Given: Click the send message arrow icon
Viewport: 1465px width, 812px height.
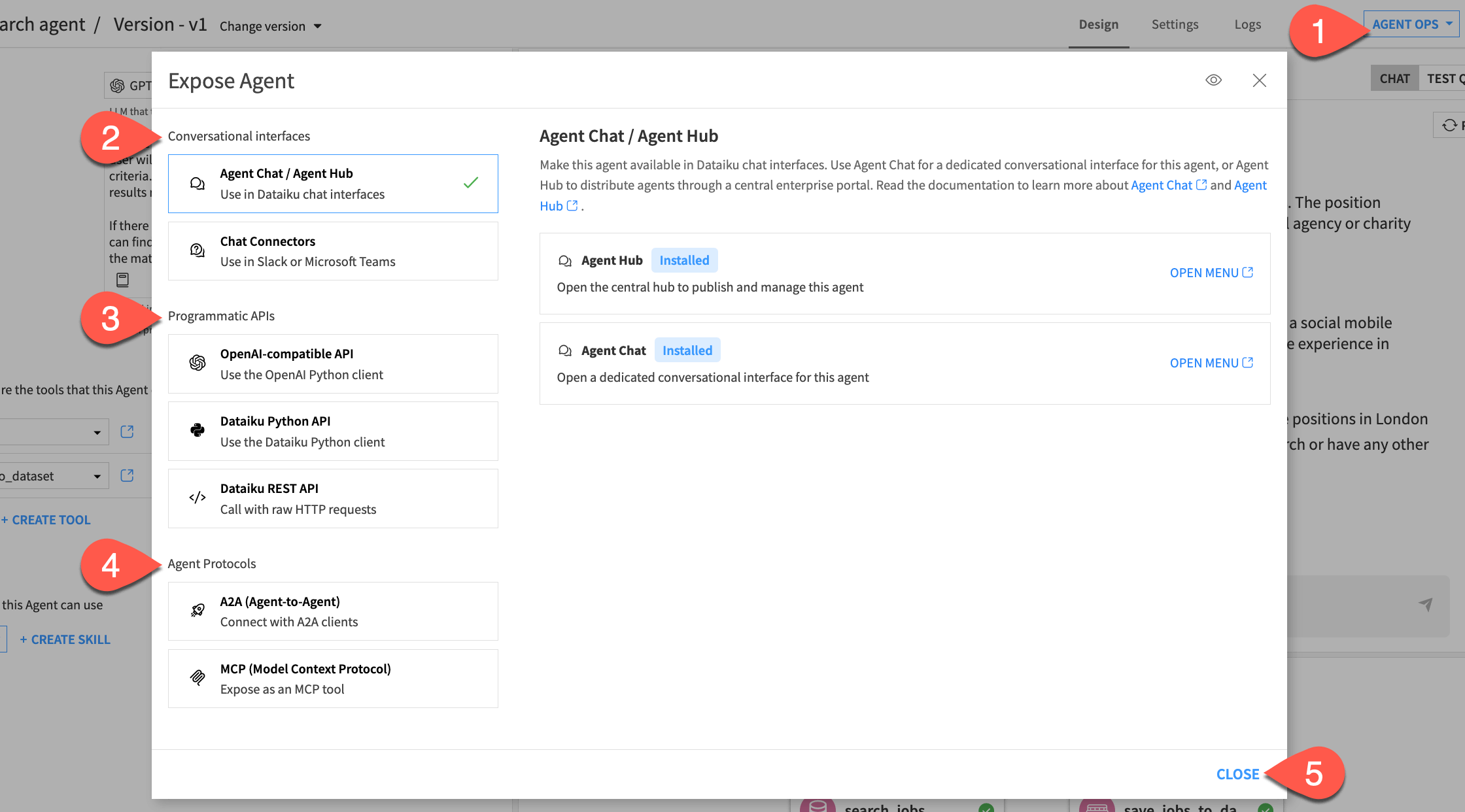Looking at the screenshot, I should [x=1426, y=604].
